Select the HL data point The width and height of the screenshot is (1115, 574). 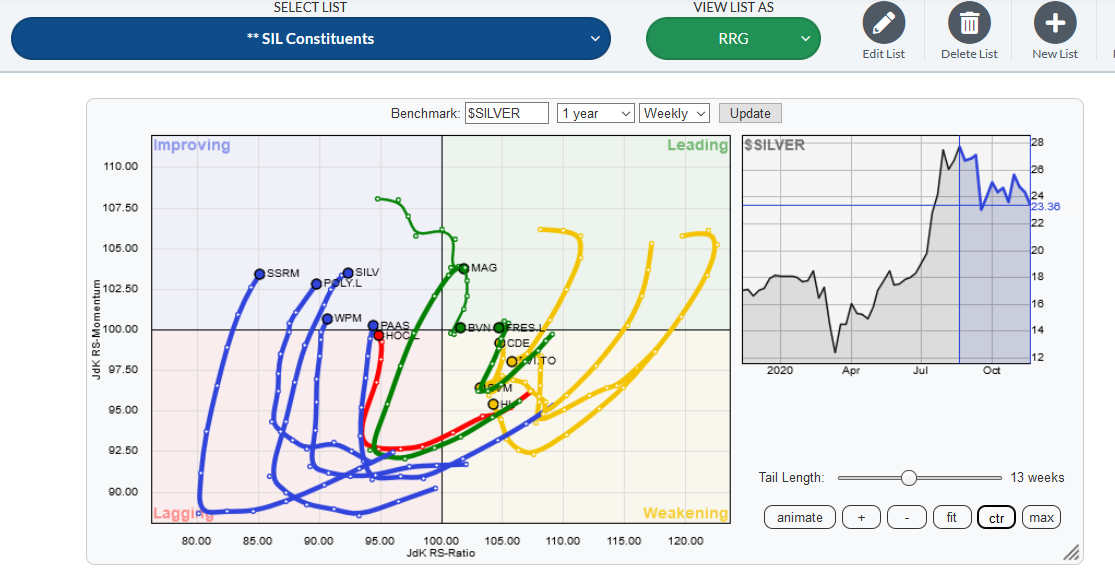pos(493,404)
